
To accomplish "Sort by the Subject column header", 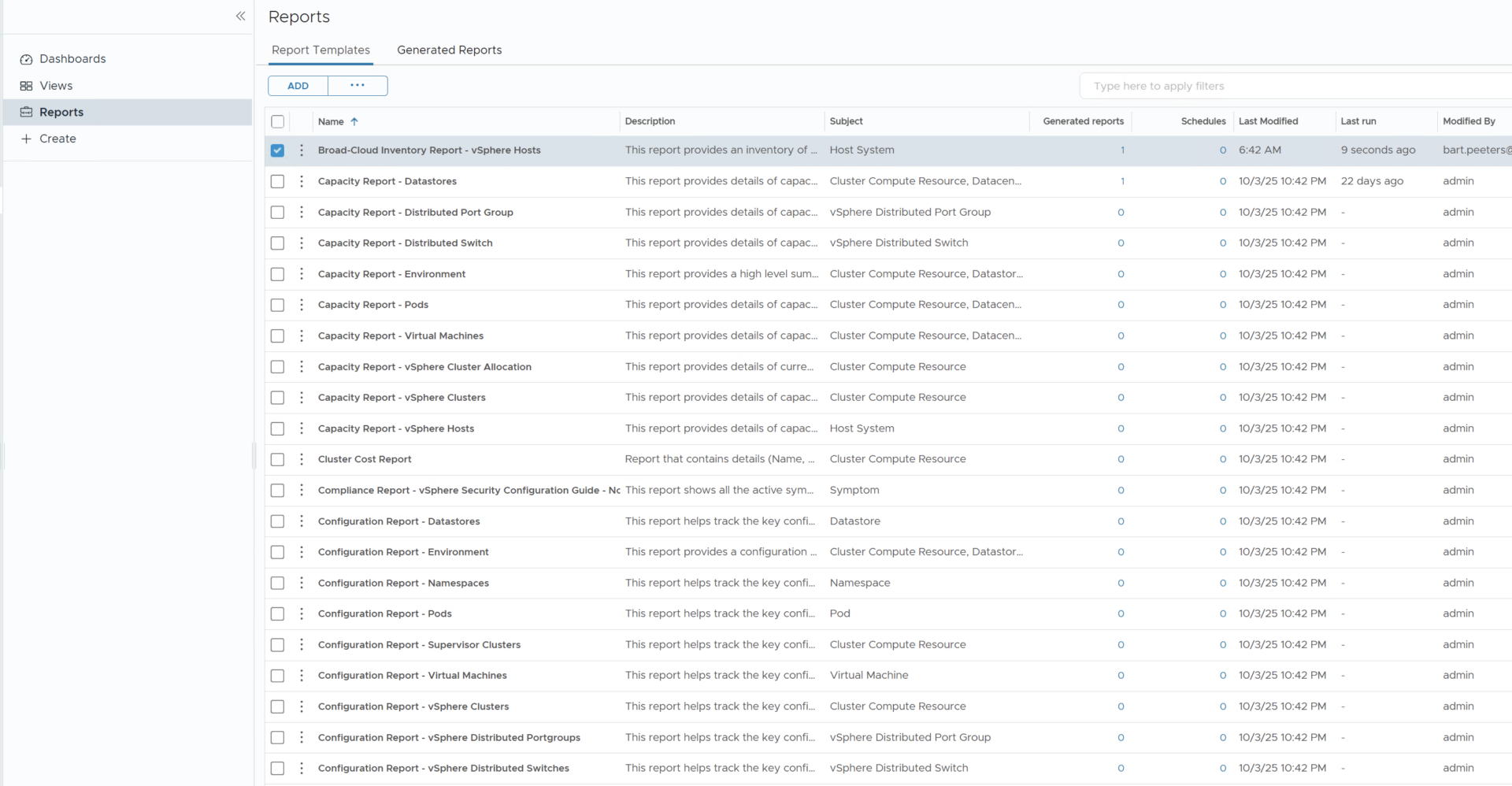I will point(846,121).
